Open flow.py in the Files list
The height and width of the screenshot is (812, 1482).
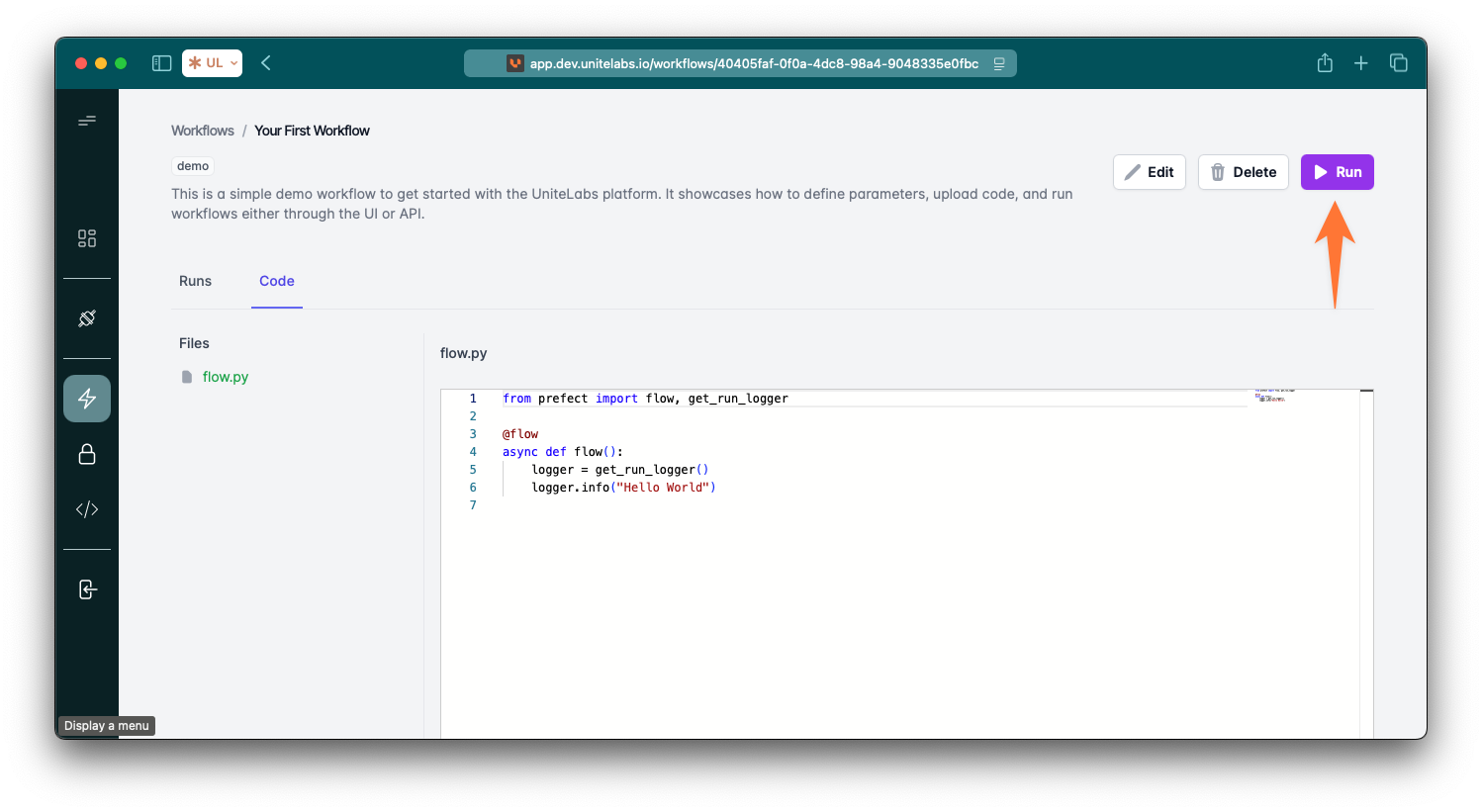[x=226, y=377]
